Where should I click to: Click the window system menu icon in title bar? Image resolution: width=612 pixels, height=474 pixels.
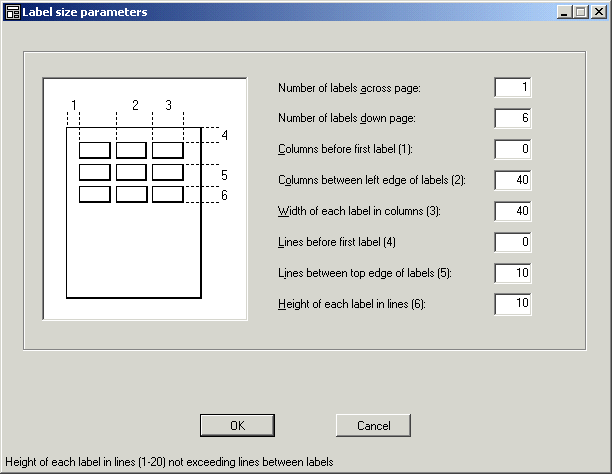click(12, 12)
